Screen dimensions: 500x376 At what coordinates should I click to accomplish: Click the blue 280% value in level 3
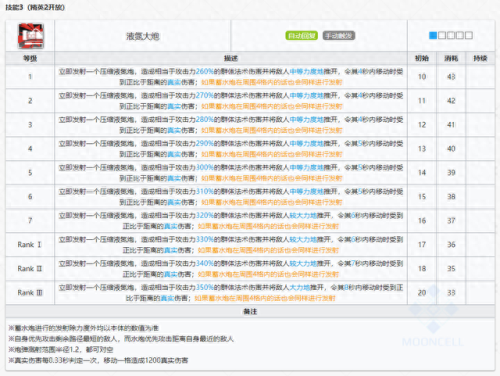click(205, 119)
